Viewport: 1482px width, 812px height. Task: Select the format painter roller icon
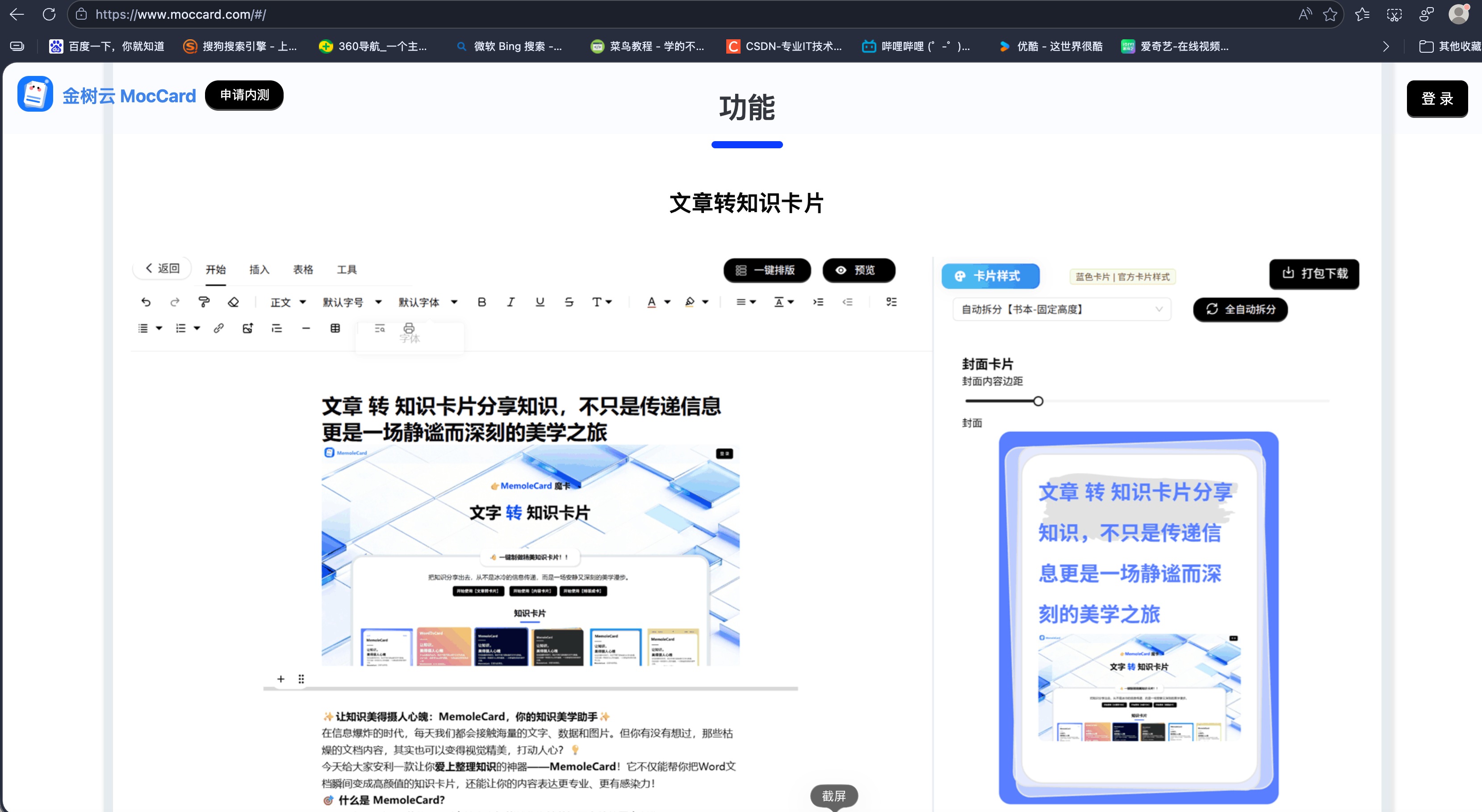click(204, 302)
